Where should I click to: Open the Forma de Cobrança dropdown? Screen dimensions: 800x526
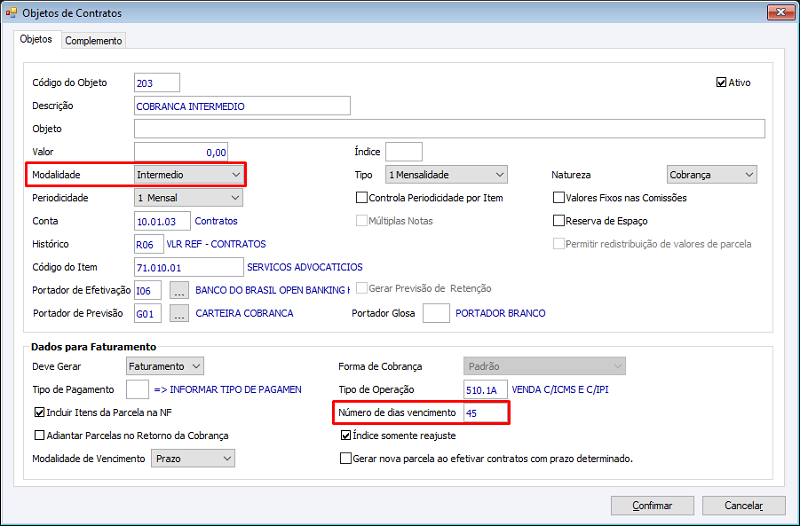point(544,366)
